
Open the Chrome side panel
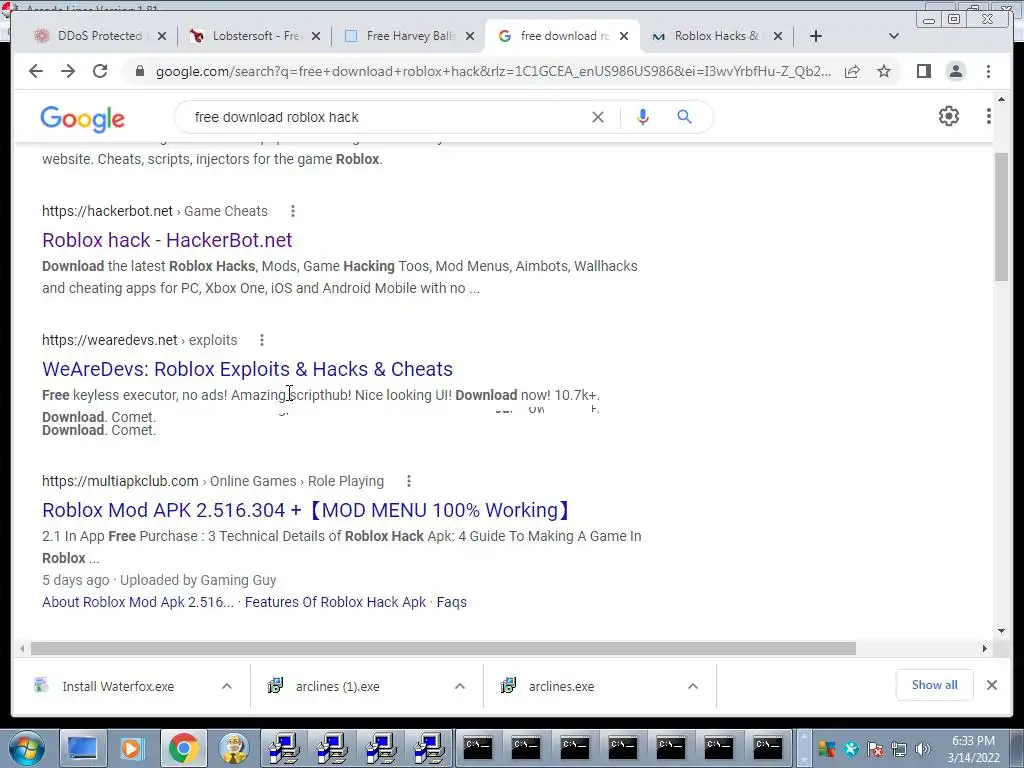[x=923, y=71]
